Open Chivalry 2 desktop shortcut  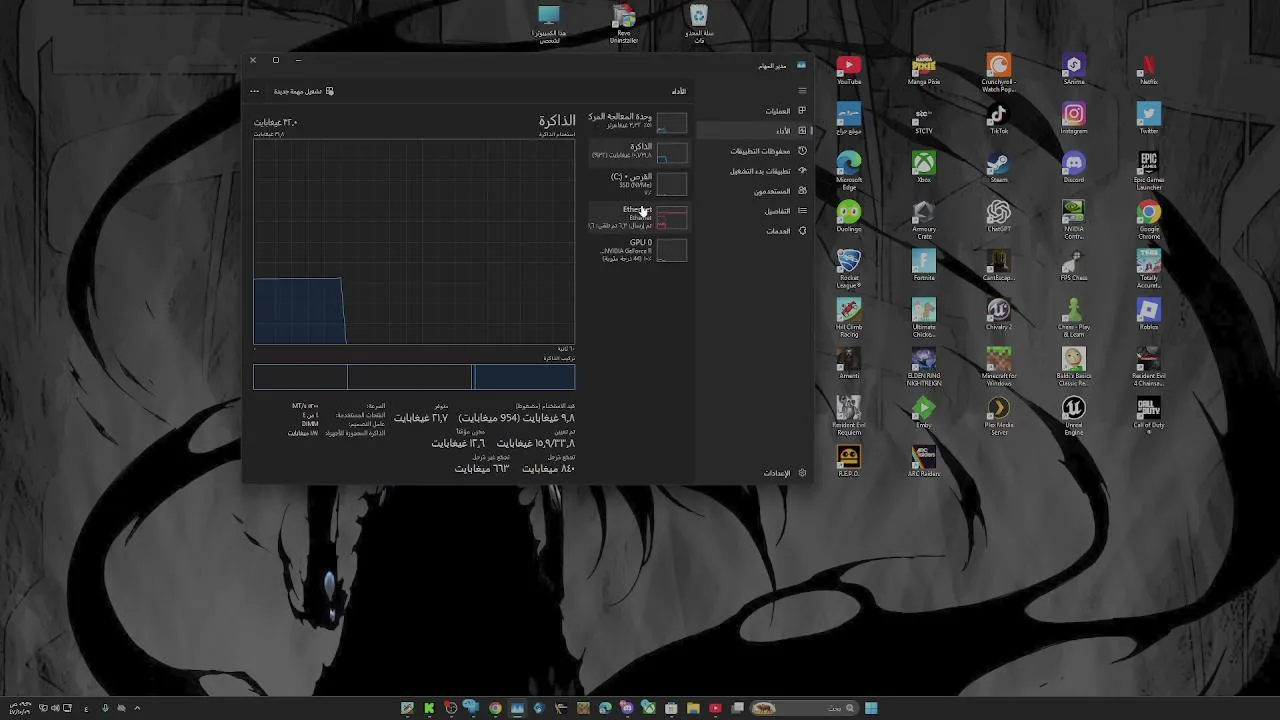click(x=999, y=315)
